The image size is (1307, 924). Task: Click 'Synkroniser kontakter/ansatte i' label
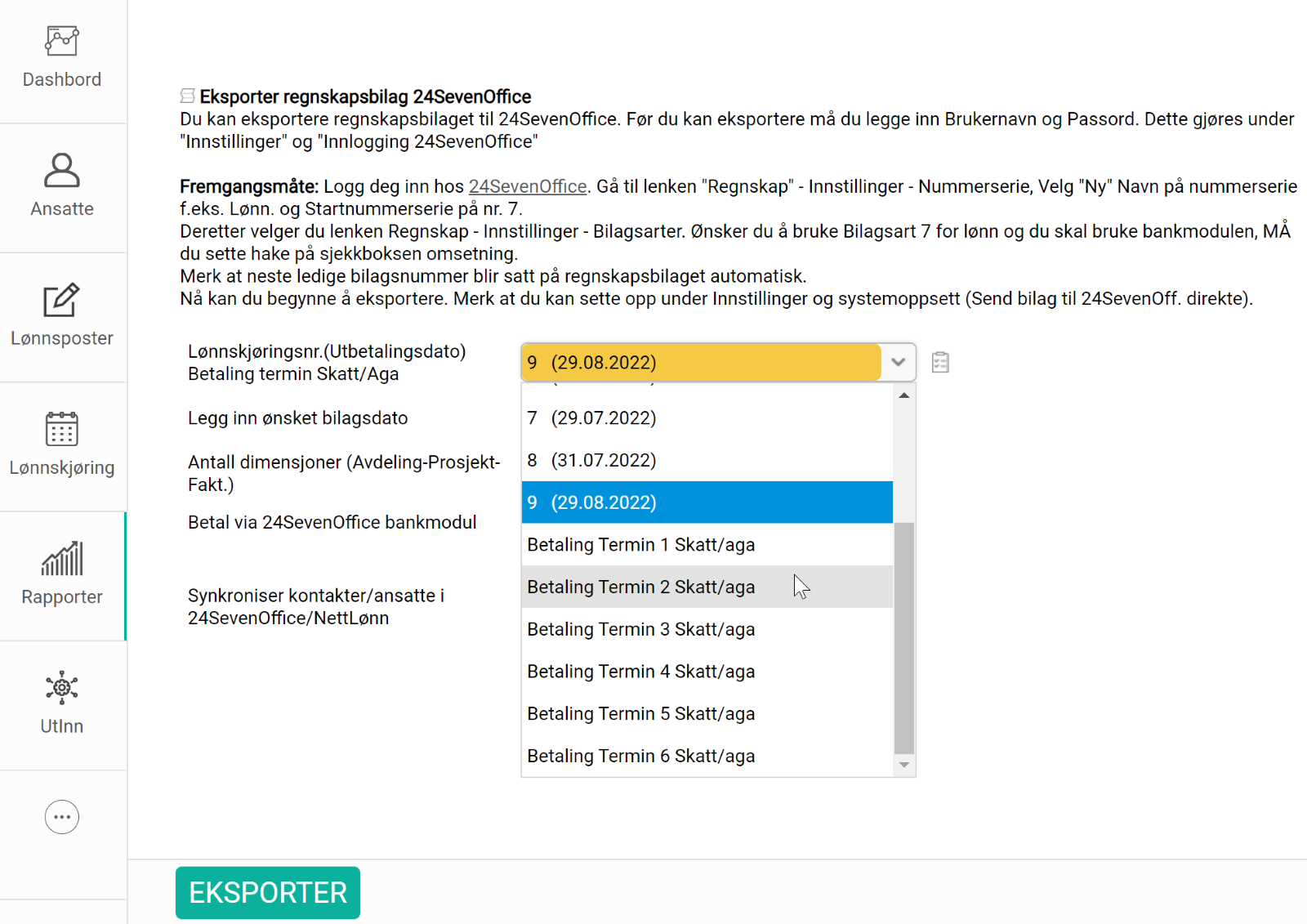[316, 596]
